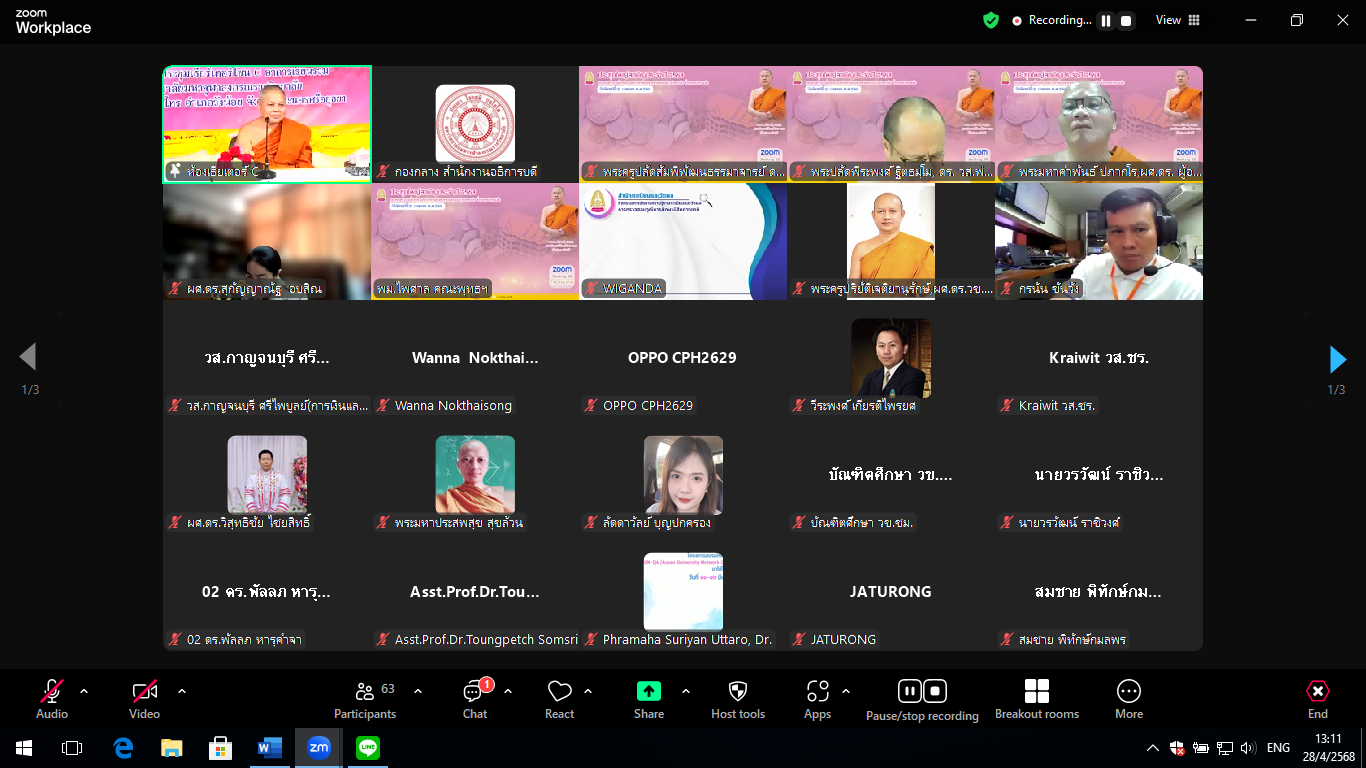Unmute the microphone with the Audio button

pyautogui.click(x=52, y=698)
